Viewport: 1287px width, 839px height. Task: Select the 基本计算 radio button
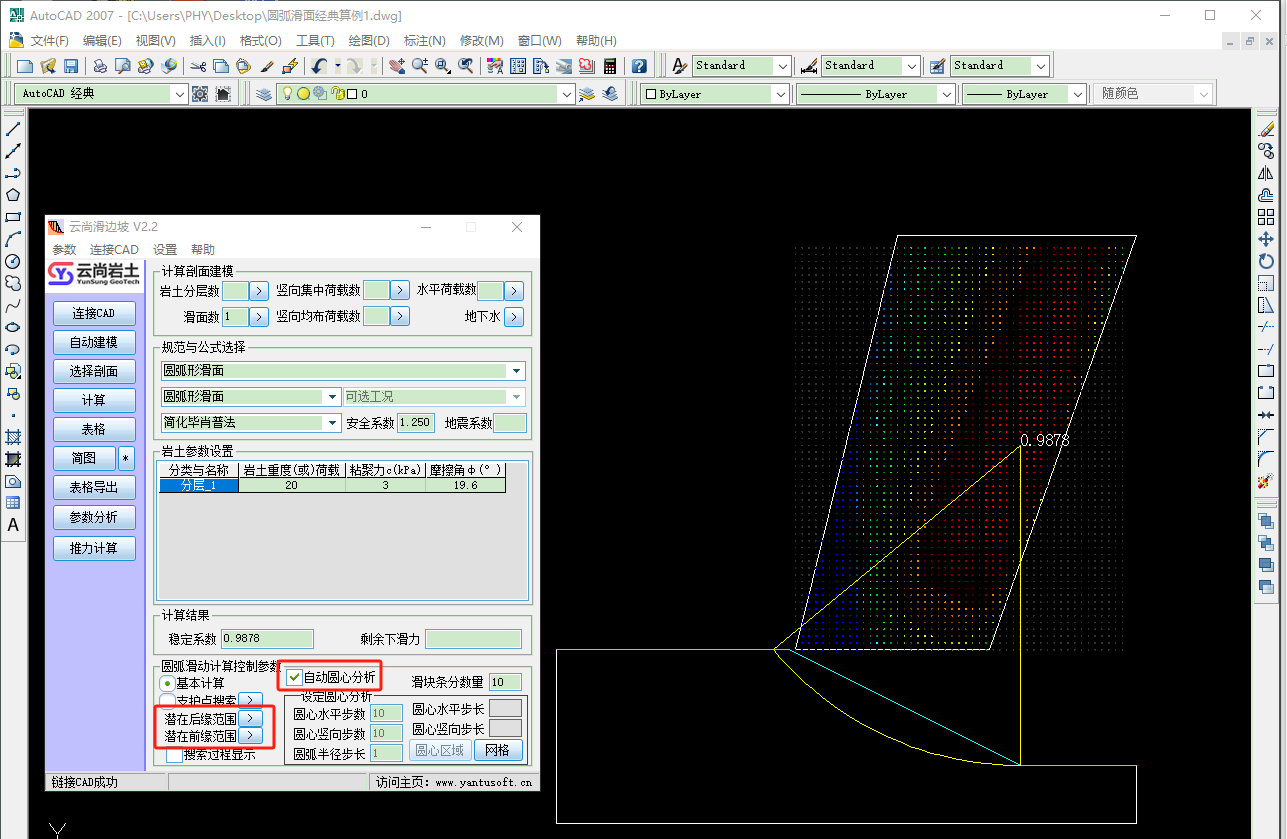[167, 683]
